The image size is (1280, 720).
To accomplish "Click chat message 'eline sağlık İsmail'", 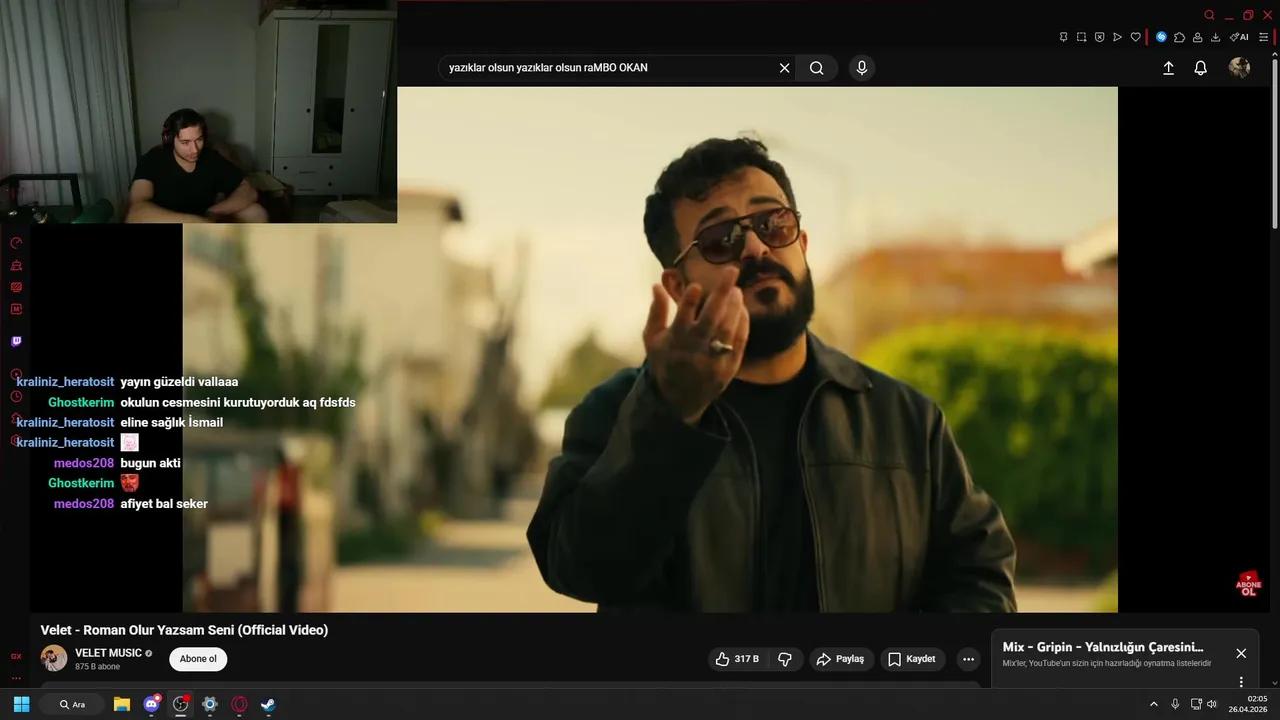I will [x=171, y=422].
